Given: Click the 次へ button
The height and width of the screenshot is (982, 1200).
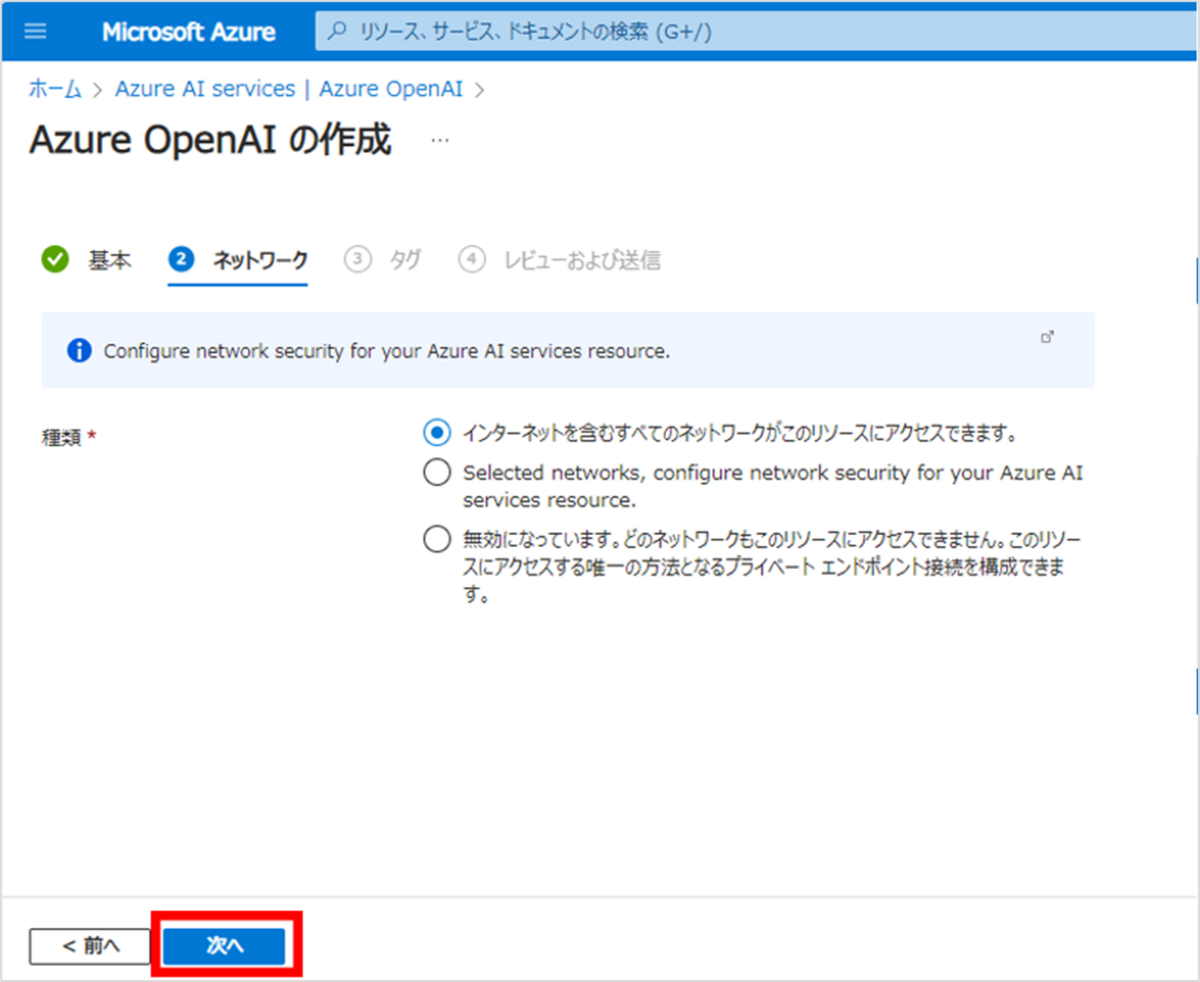Looking at the screenshot, I should pyautogui.click(x=225, y=946).
